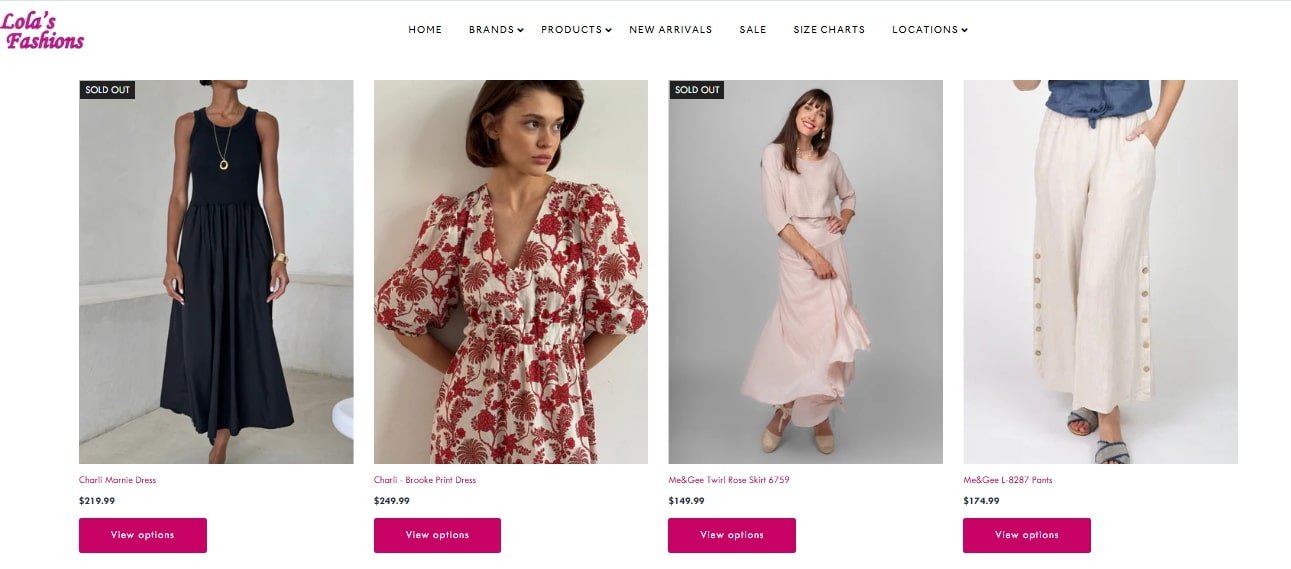View options for Twirl Rose Skirt

[732, 535]
